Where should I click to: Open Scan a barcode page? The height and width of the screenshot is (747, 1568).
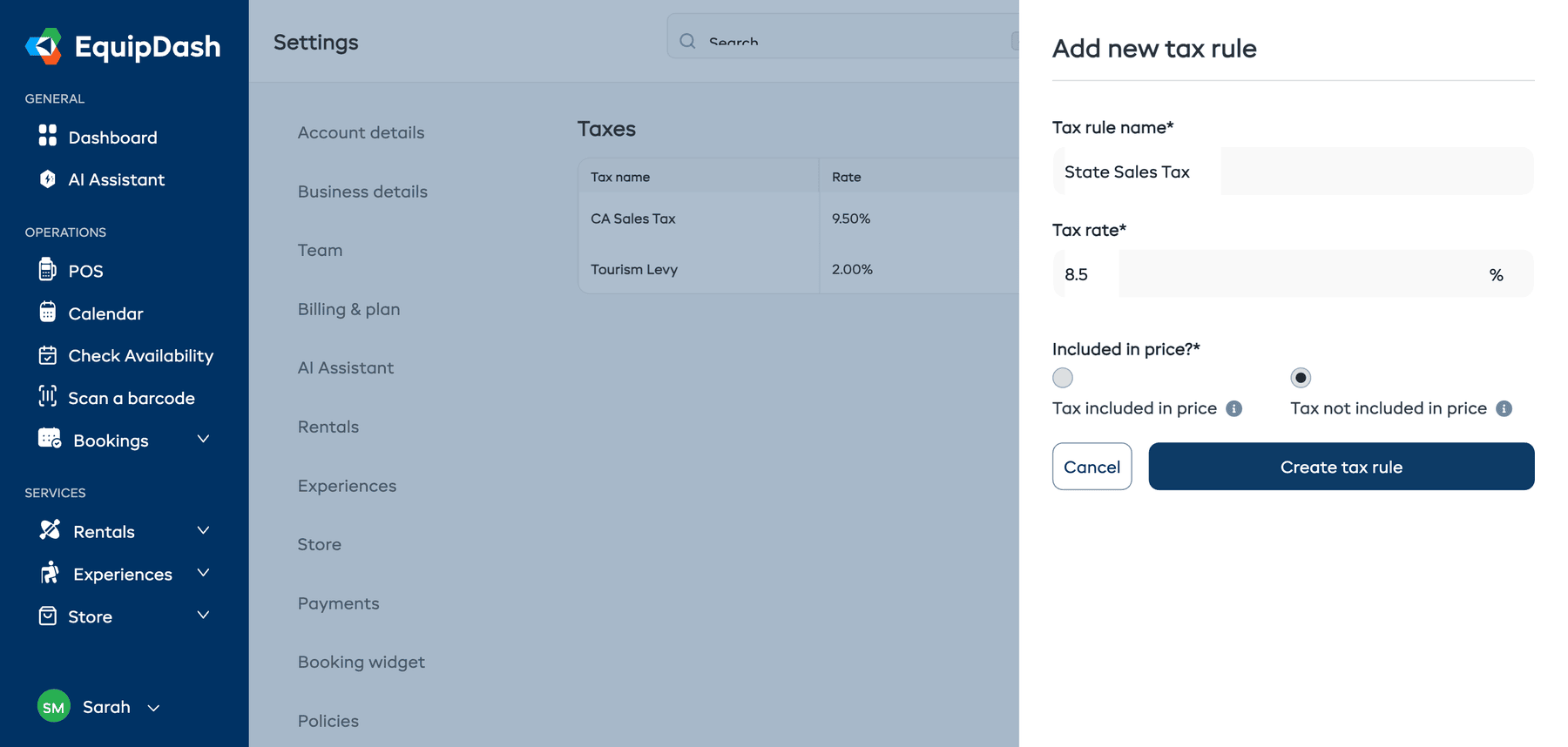point(132,398)
